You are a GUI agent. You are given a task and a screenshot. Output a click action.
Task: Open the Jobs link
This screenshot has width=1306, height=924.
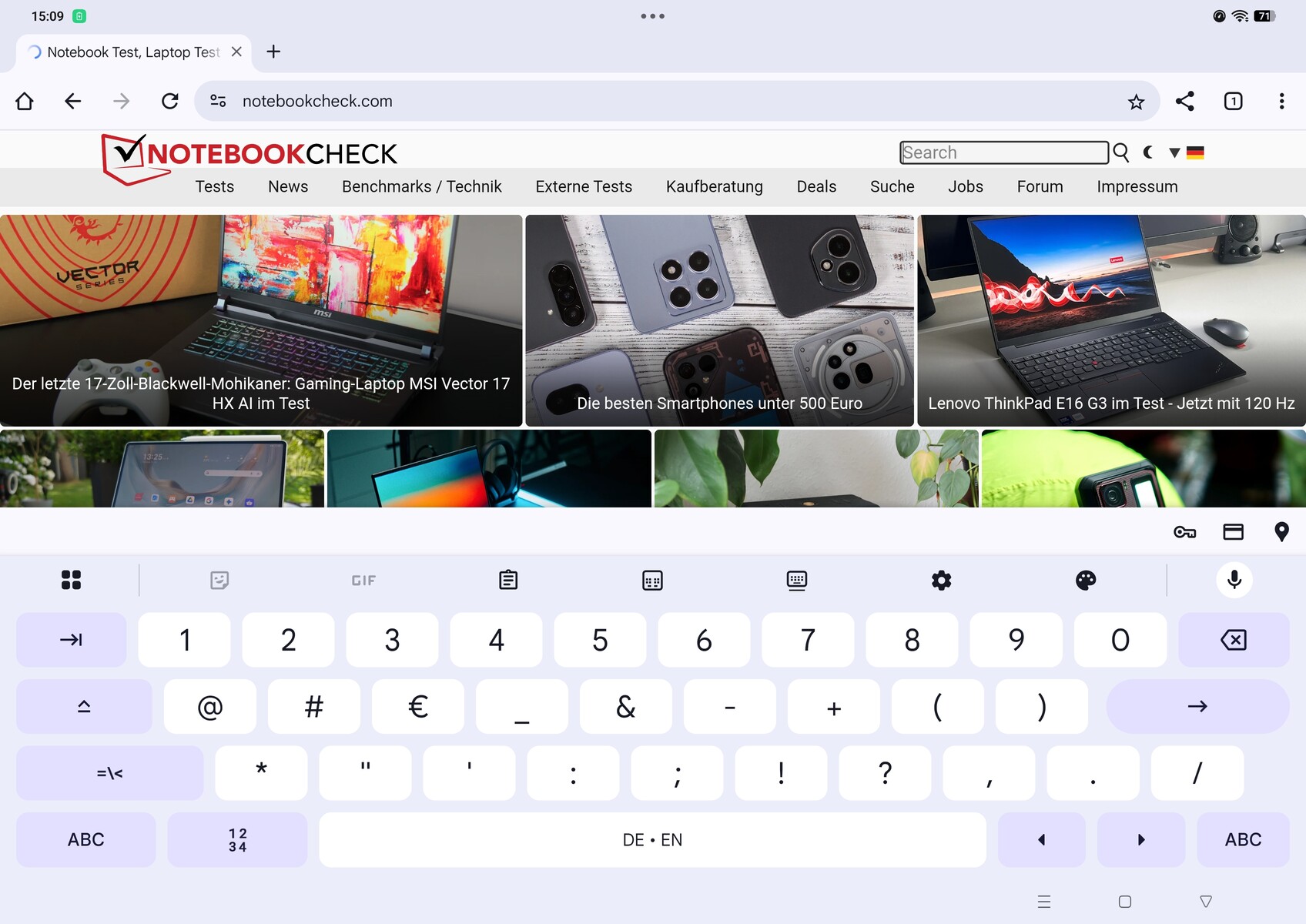coord(966,186)
